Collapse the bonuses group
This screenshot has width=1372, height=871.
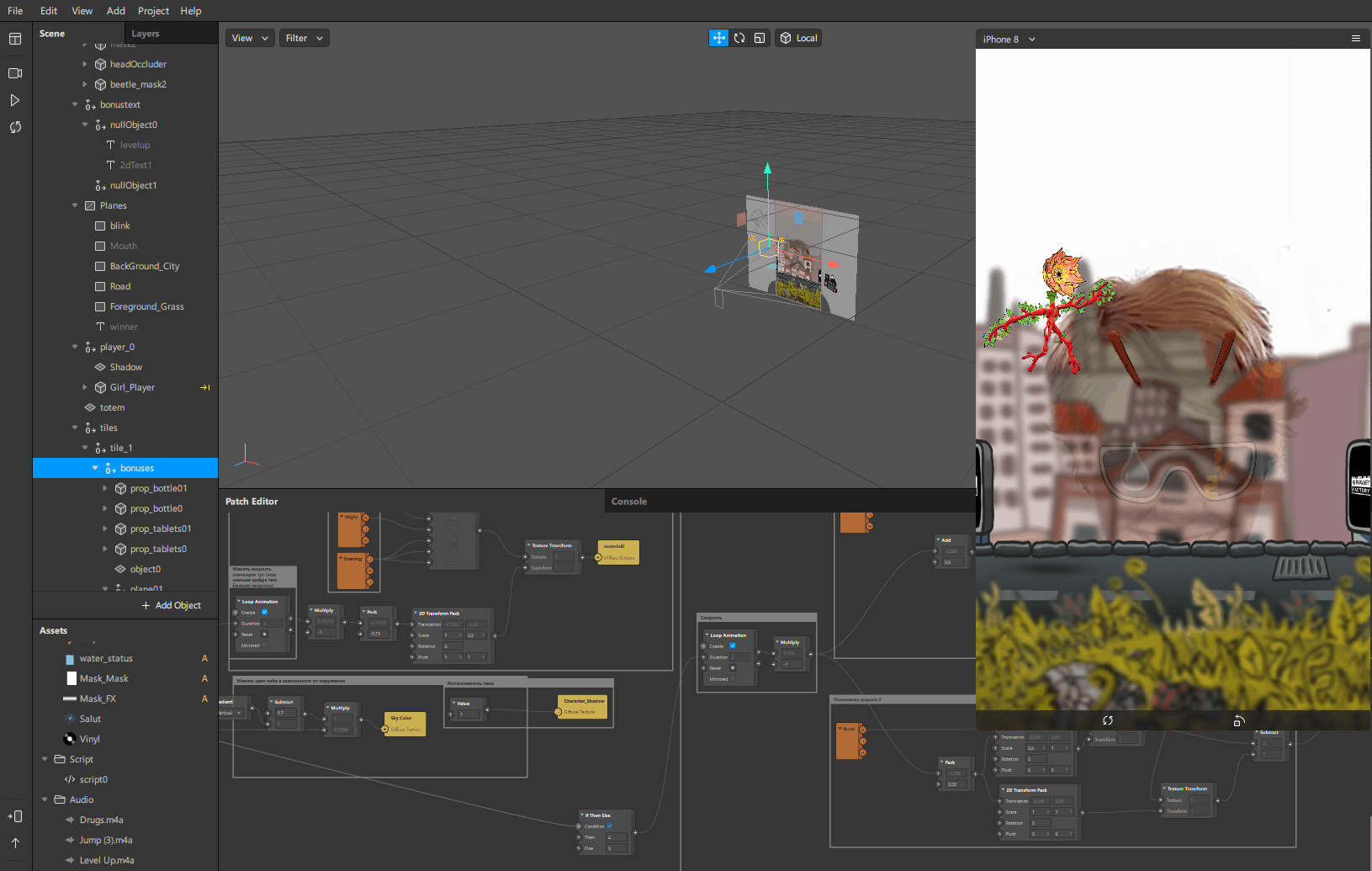pos(95,468)
